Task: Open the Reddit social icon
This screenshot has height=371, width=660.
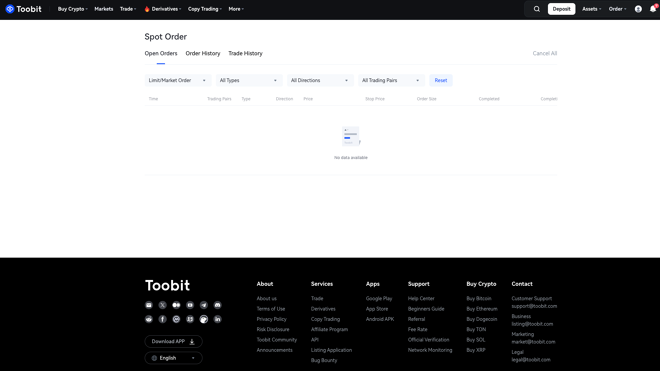Action: pos(149,319)
